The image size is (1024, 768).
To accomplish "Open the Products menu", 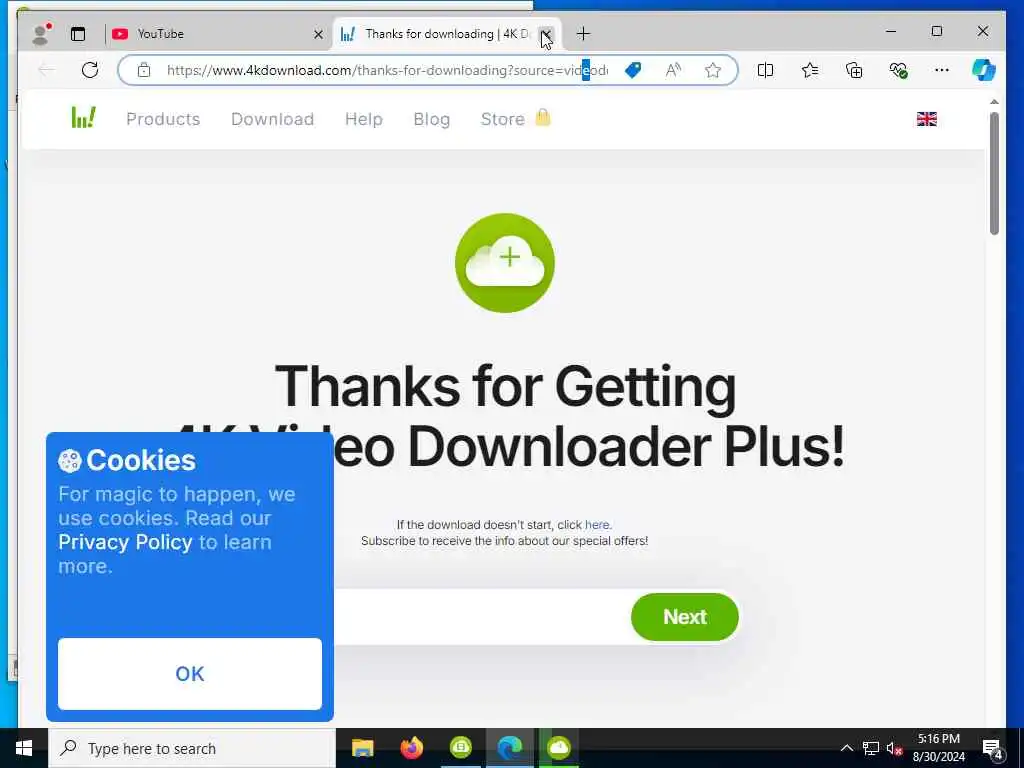I will (163, 119).
